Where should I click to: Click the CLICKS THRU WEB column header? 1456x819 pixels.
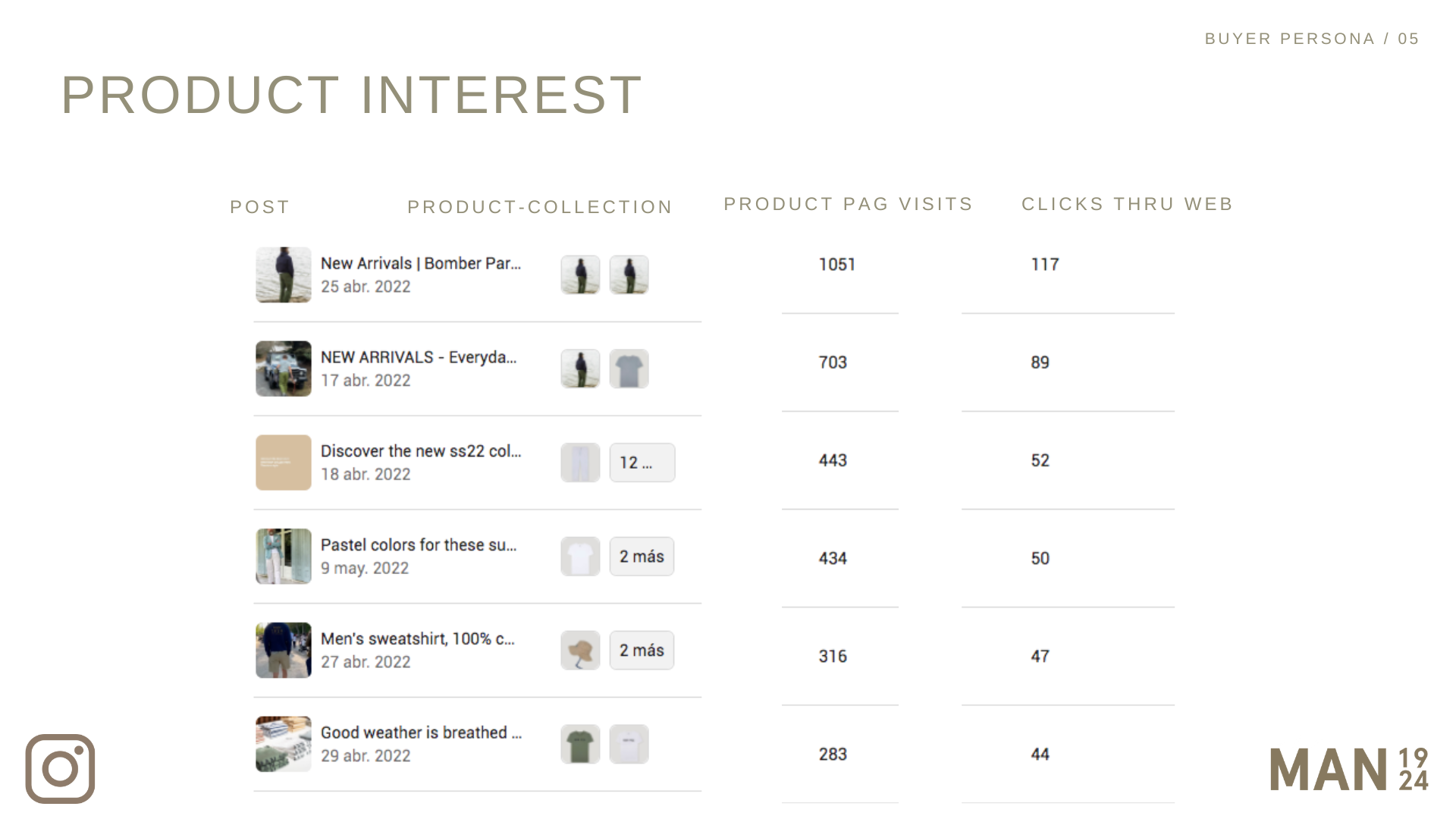coord(1127,204)
